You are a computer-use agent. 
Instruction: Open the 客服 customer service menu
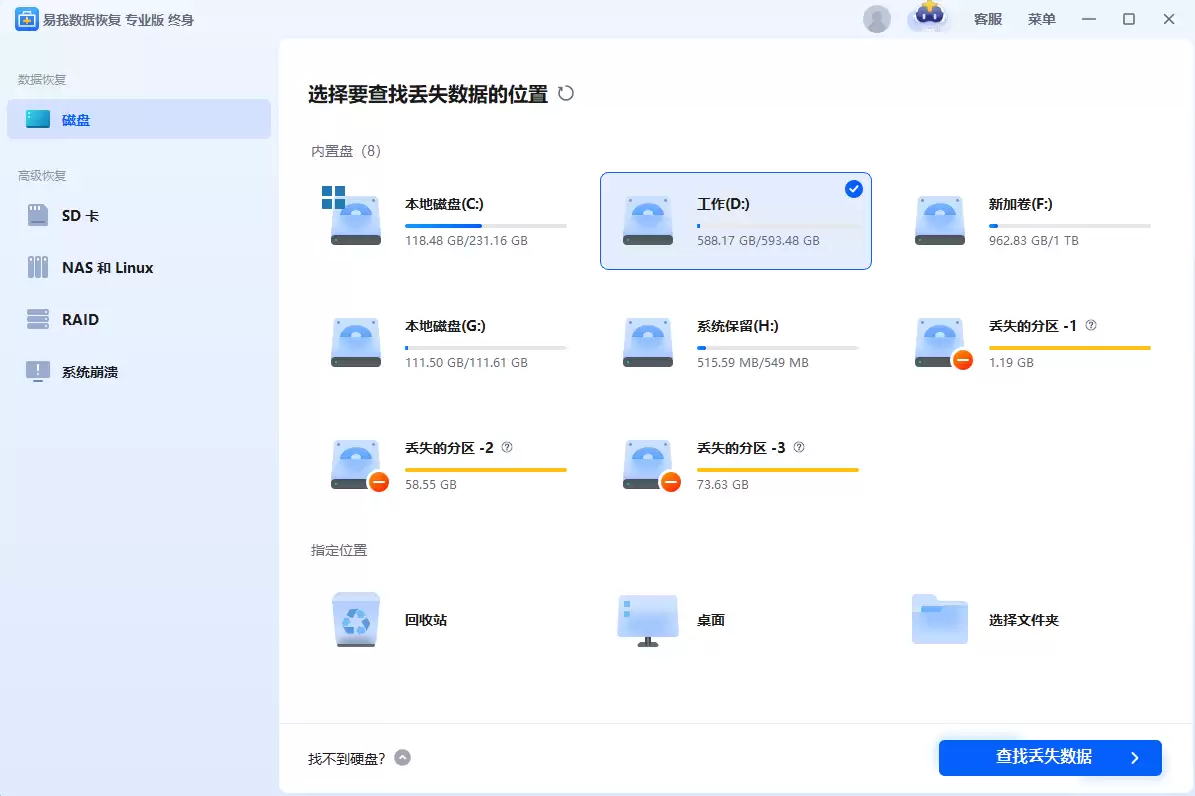coord(987,19)
